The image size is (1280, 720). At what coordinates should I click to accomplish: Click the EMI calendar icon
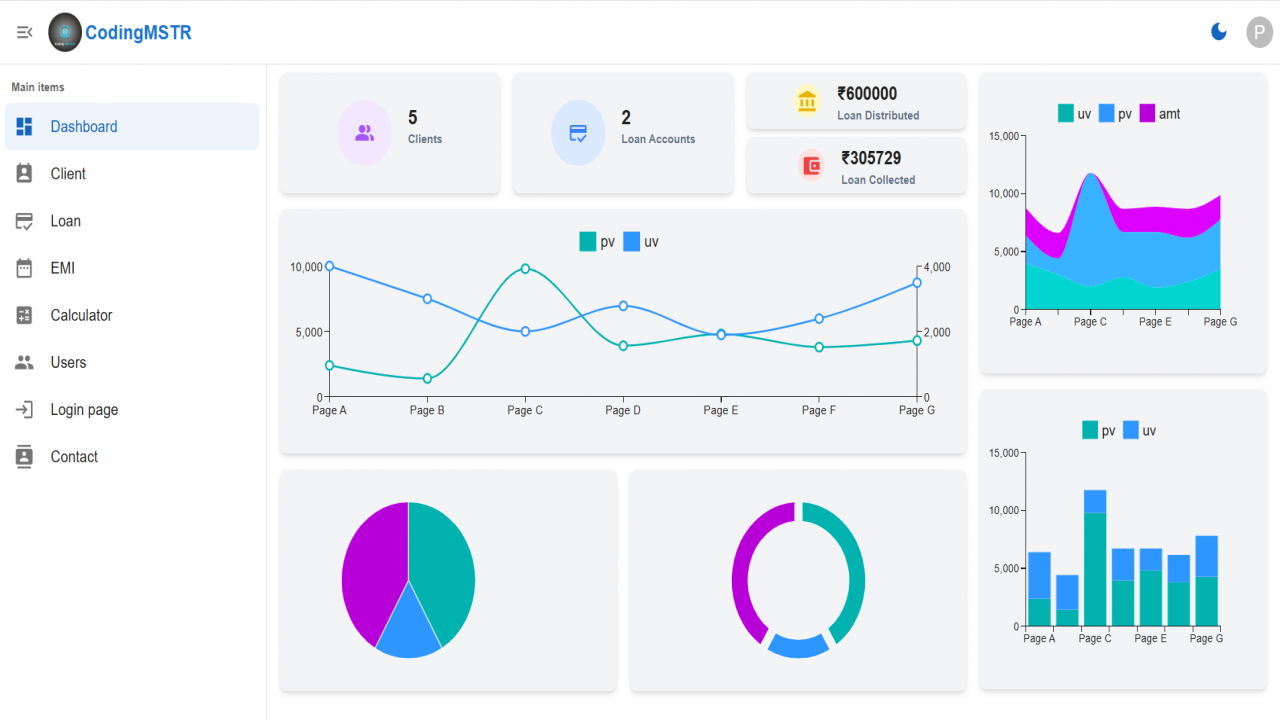(x=24, y=268)
